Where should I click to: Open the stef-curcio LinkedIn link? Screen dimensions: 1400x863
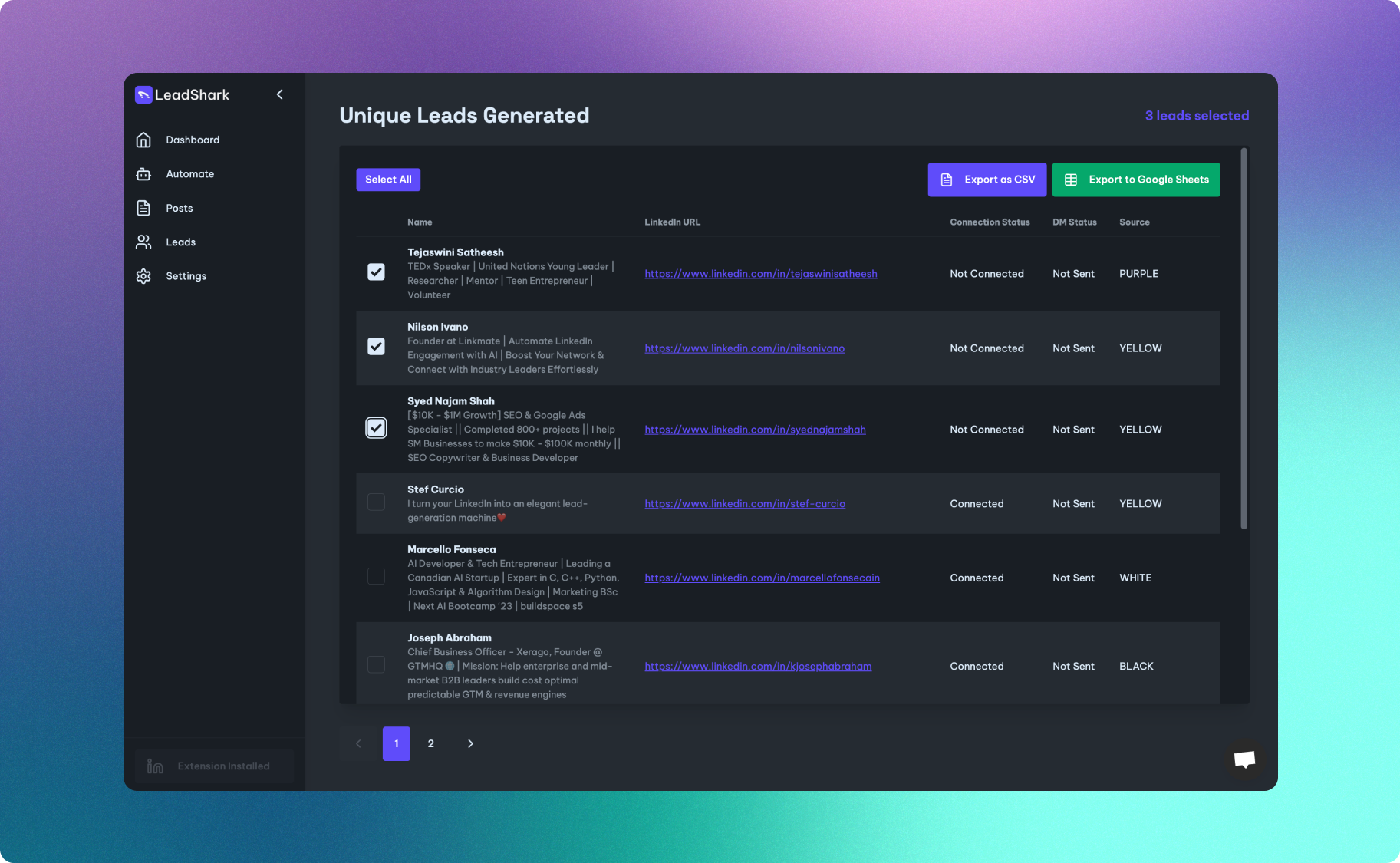point(745,504)
